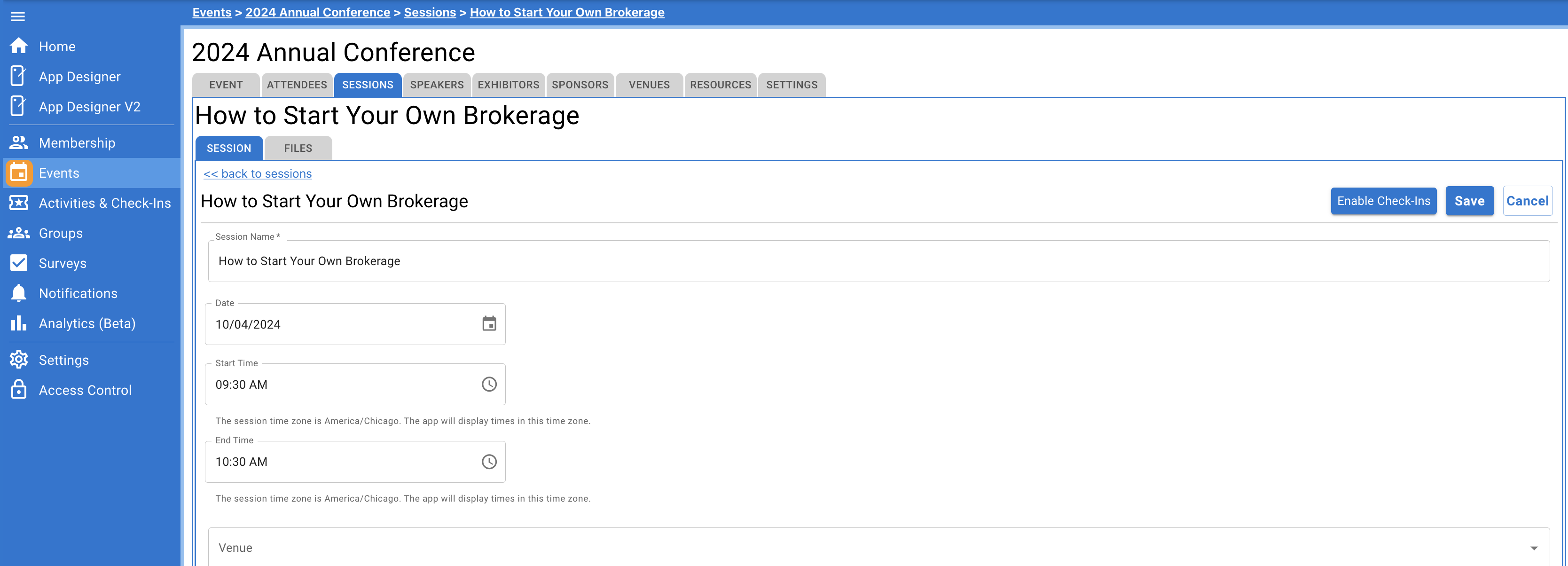The image size is (1568, 566).
Task: Open the FILES tab
Action: tap(298, 148)
